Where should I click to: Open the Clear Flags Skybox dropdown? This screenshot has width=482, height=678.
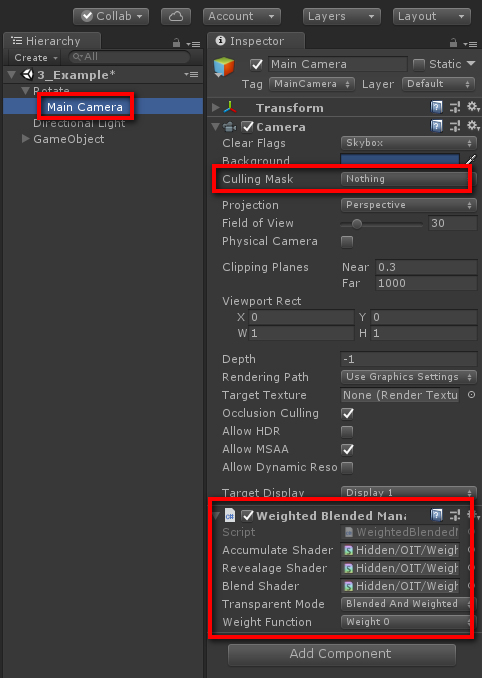click(x=409, y=143)
